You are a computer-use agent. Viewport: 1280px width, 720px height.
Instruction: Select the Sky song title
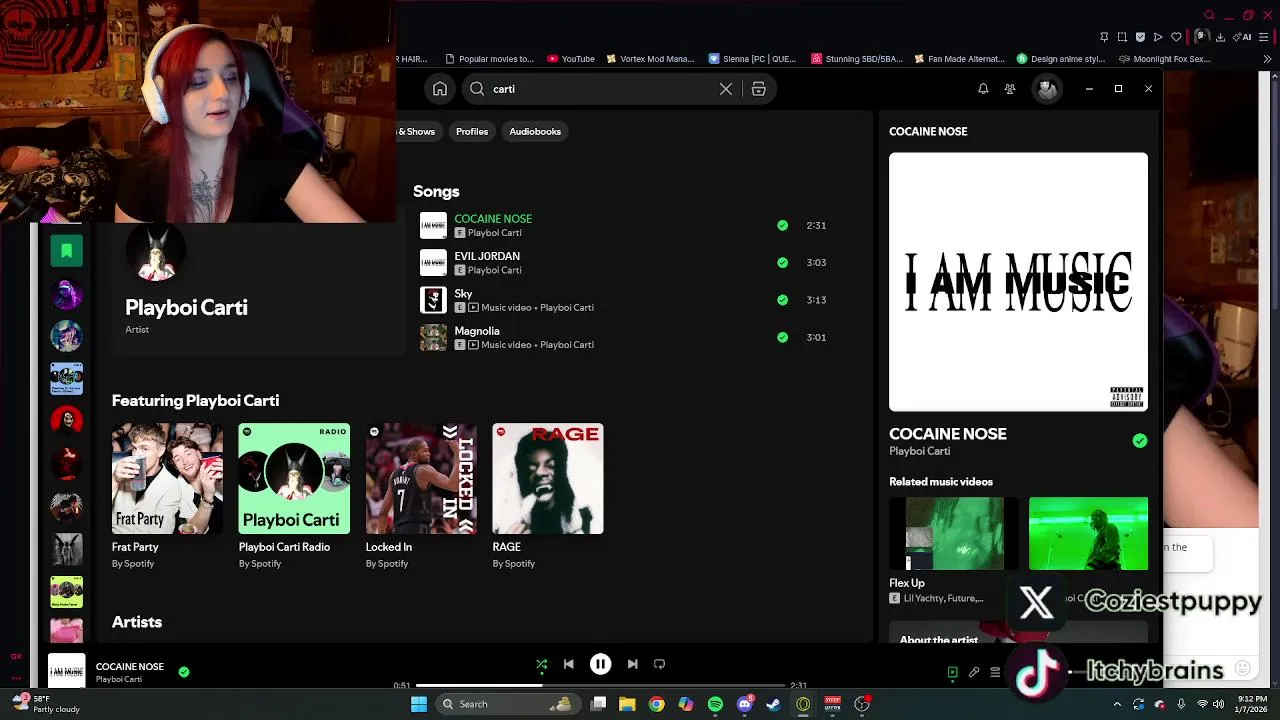pyautogui.click(x=463, y=293)
